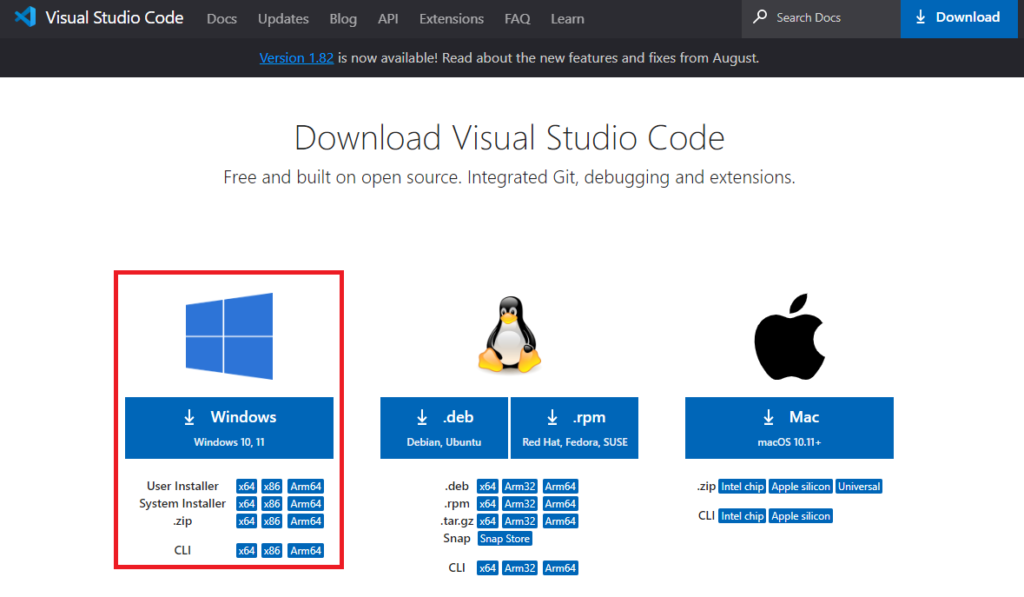Go to the Blog page
Screen dimensions: 1024x597
click(343, 19)
